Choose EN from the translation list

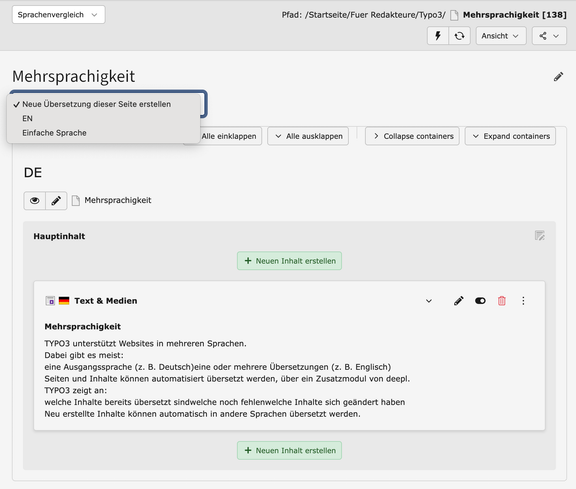pos(27,118)
